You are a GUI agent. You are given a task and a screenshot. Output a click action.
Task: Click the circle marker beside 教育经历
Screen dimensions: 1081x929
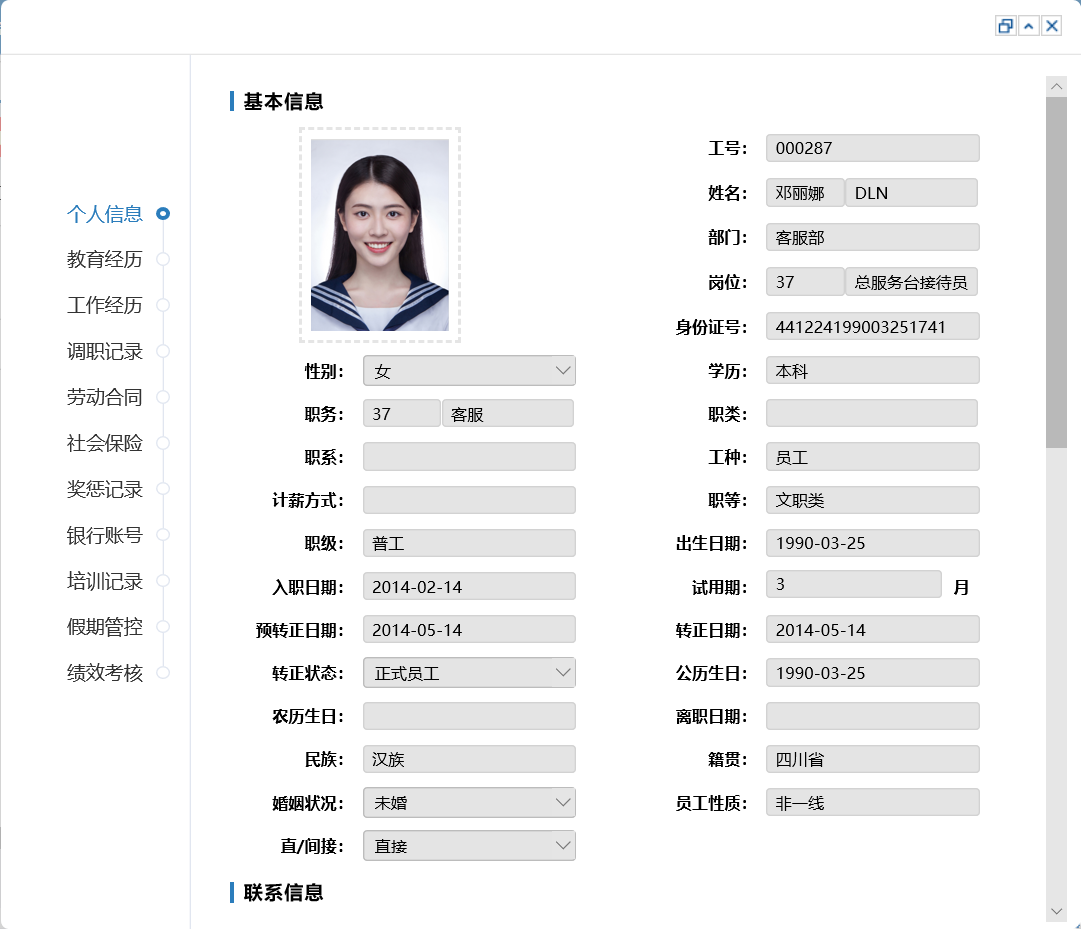[163, 259]
